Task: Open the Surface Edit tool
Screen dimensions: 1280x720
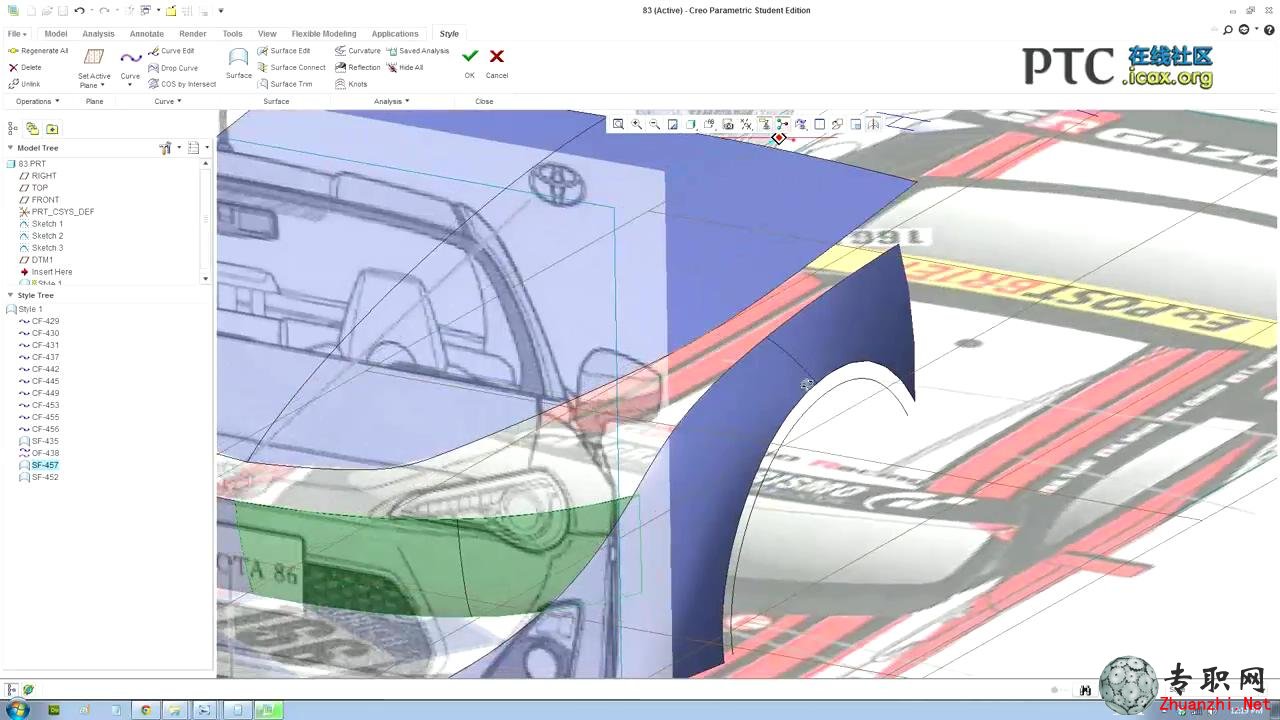Action: (284, 51)
